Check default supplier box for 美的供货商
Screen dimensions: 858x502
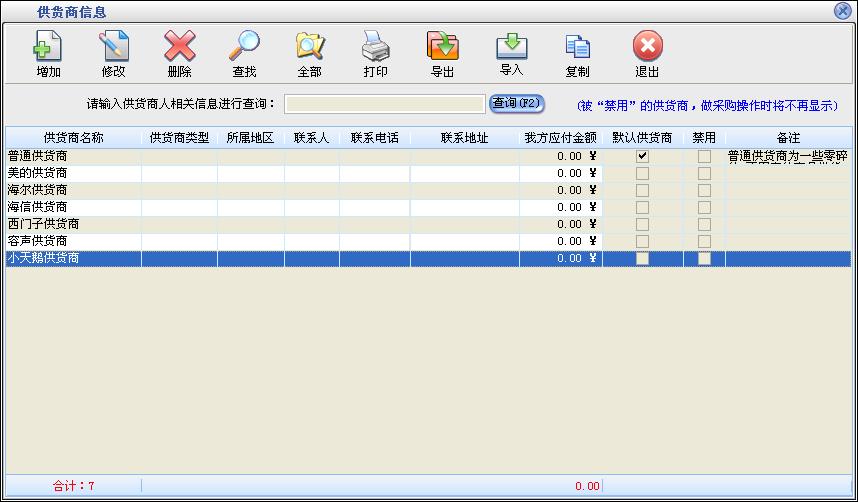tap(642, 173)
